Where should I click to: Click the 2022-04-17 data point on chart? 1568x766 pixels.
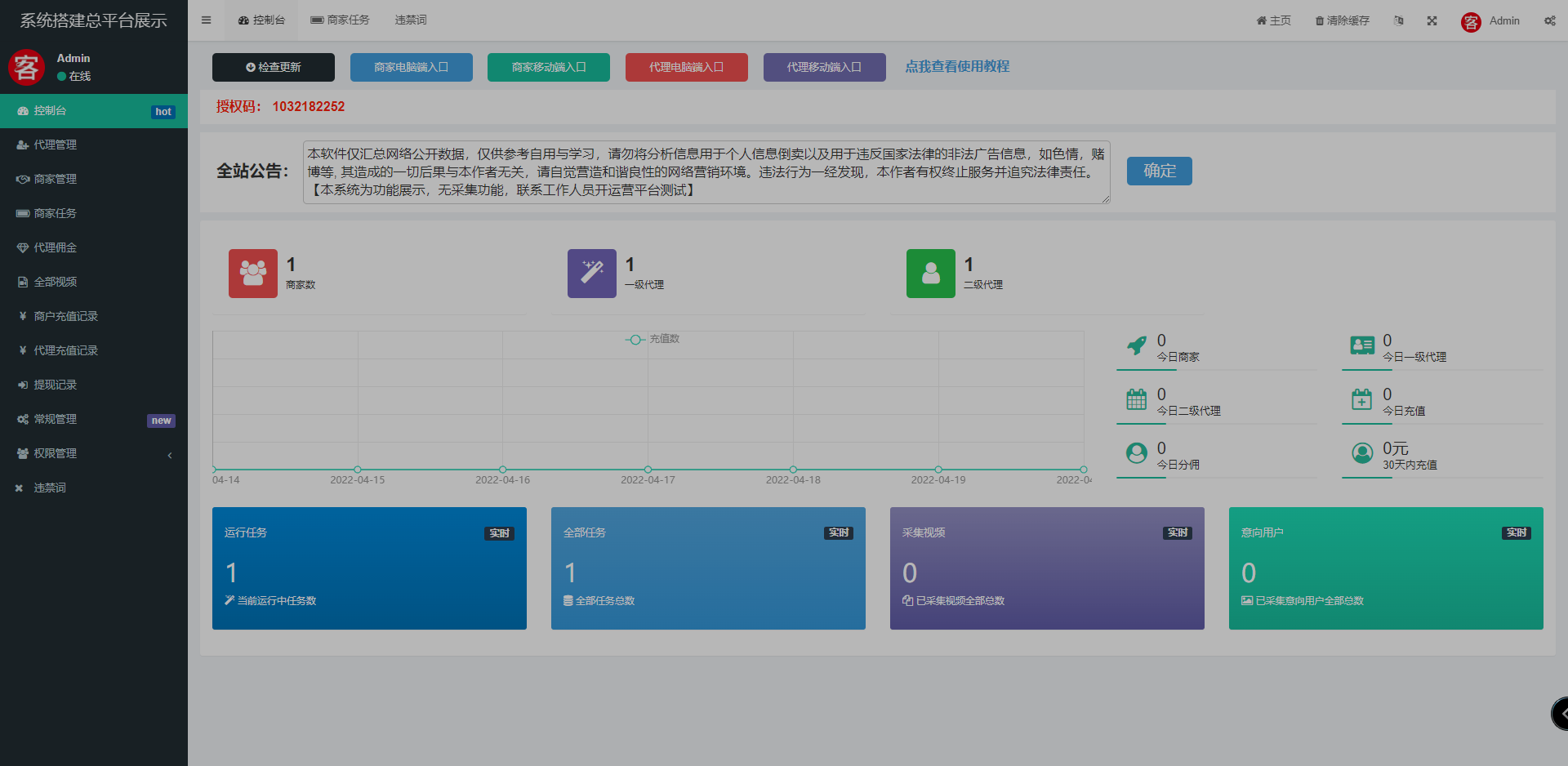(648, 470)
